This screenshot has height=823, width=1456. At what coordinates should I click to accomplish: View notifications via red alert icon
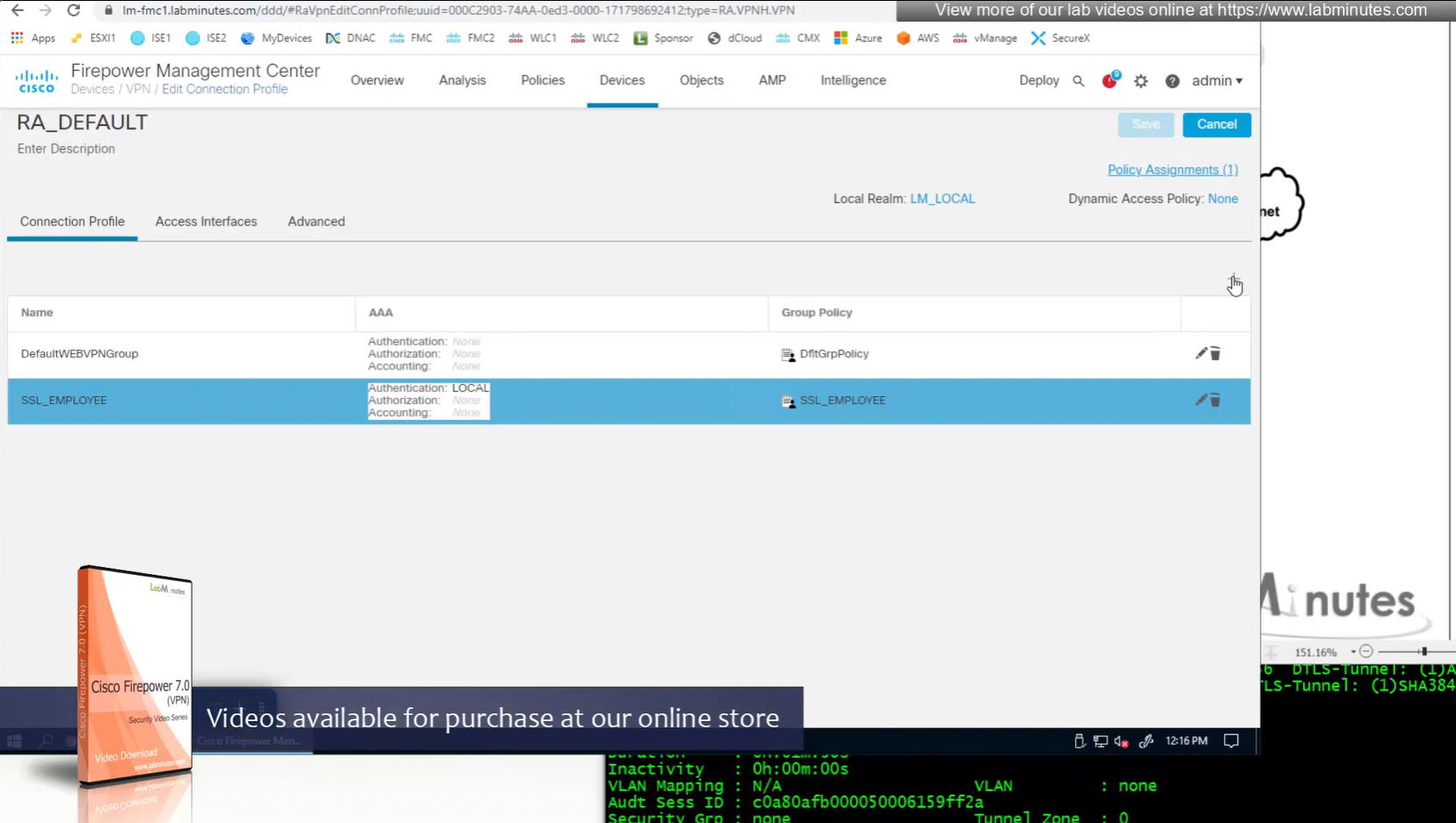(x=1110, y=81)
